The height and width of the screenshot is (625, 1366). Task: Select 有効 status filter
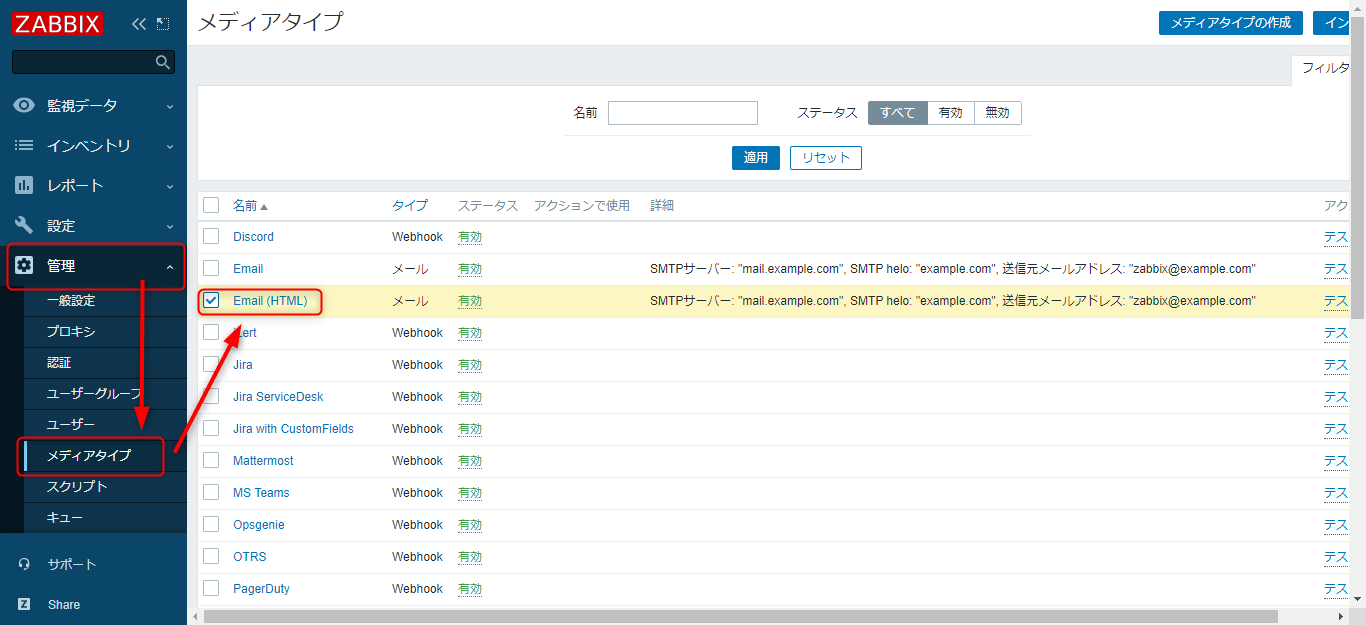tap(950, 113)
